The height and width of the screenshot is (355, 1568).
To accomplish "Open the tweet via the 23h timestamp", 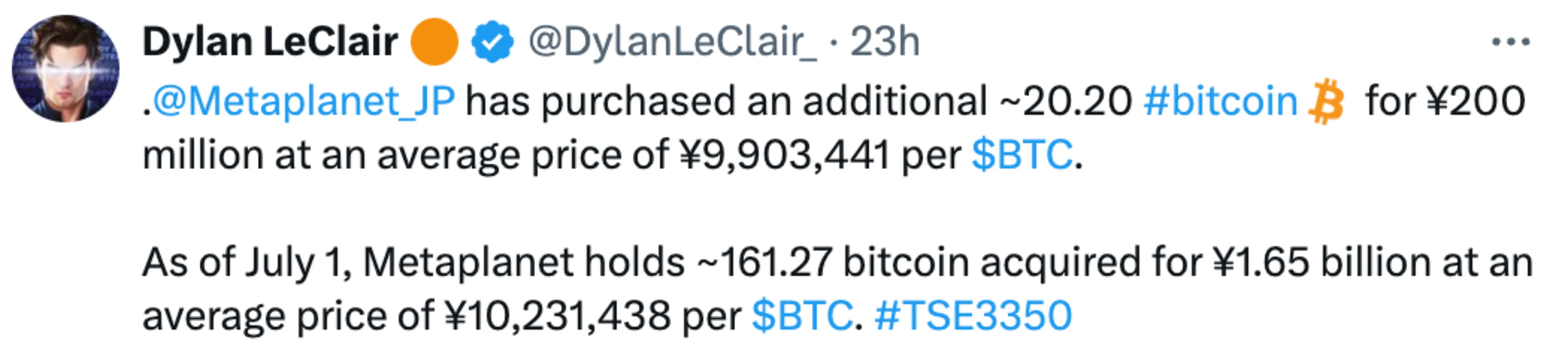I will [x=884, y=42].
